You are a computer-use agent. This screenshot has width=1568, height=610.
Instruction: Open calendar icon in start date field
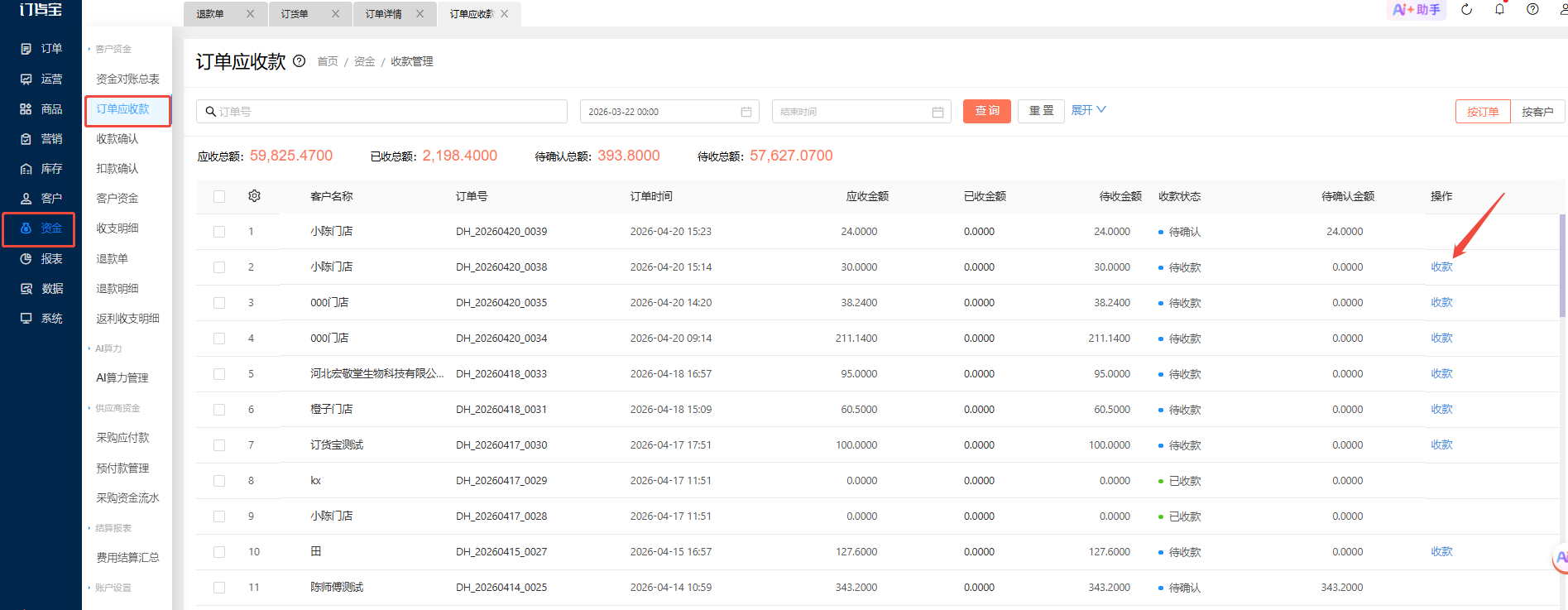coord(746,112)
